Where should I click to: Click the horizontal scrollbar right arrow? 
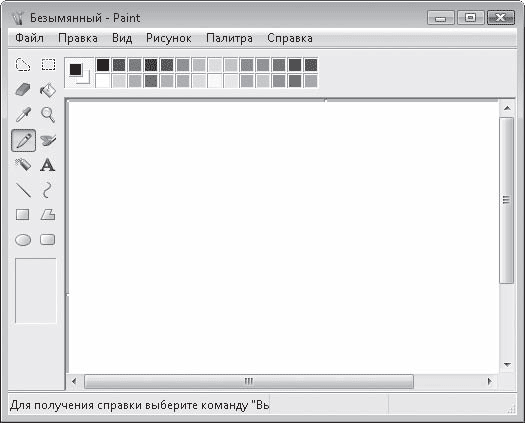click(x=490, y=381)
